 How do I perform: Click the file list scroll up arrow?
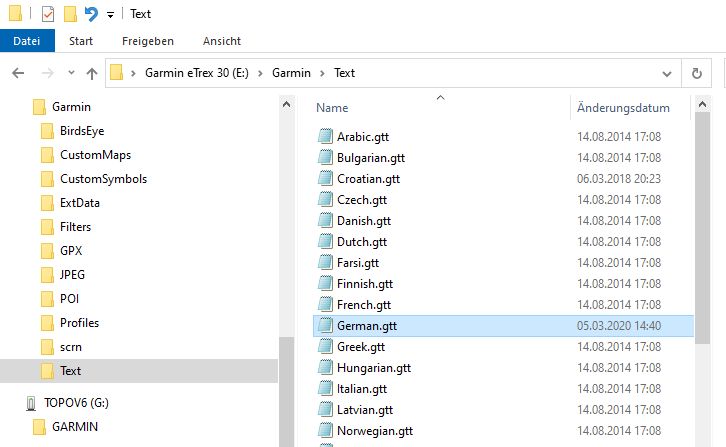[x=702, y=105]
